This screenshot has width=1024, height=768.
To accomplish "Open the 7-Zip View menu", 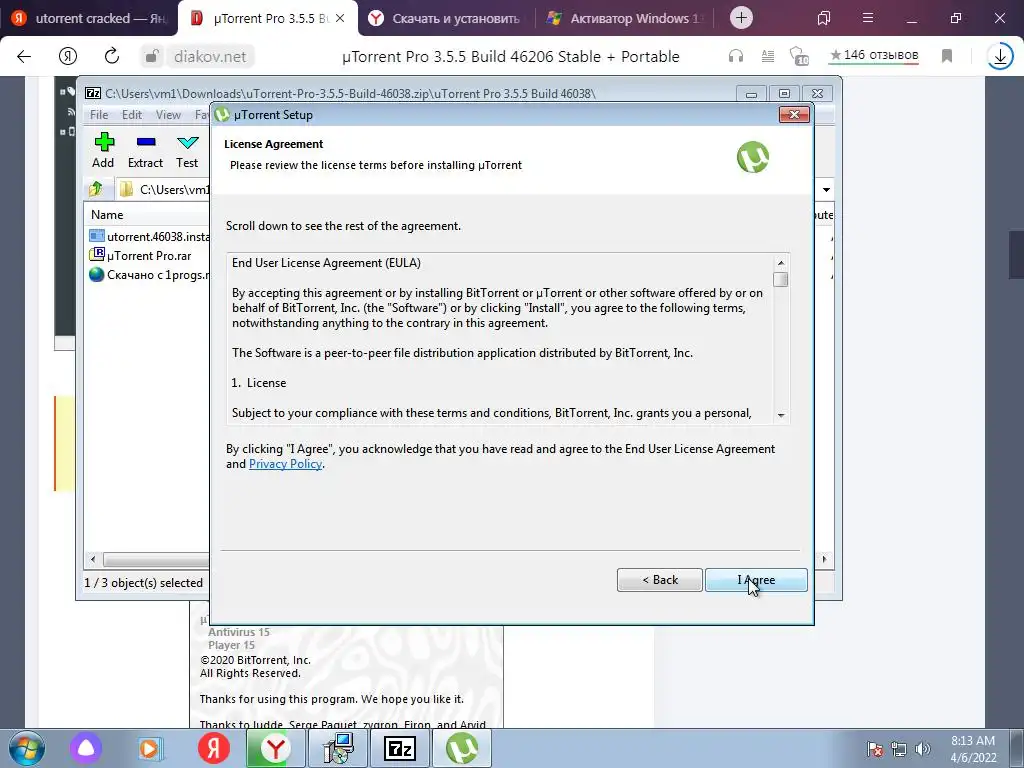I will (x=168, y=115).
